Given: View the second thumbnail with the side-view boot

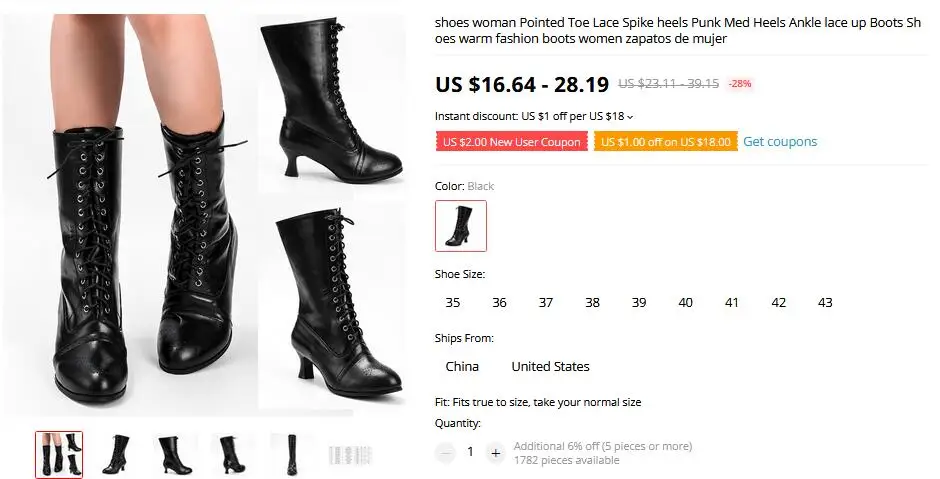Looking at the screenshot, I should (x=116, y=454).
